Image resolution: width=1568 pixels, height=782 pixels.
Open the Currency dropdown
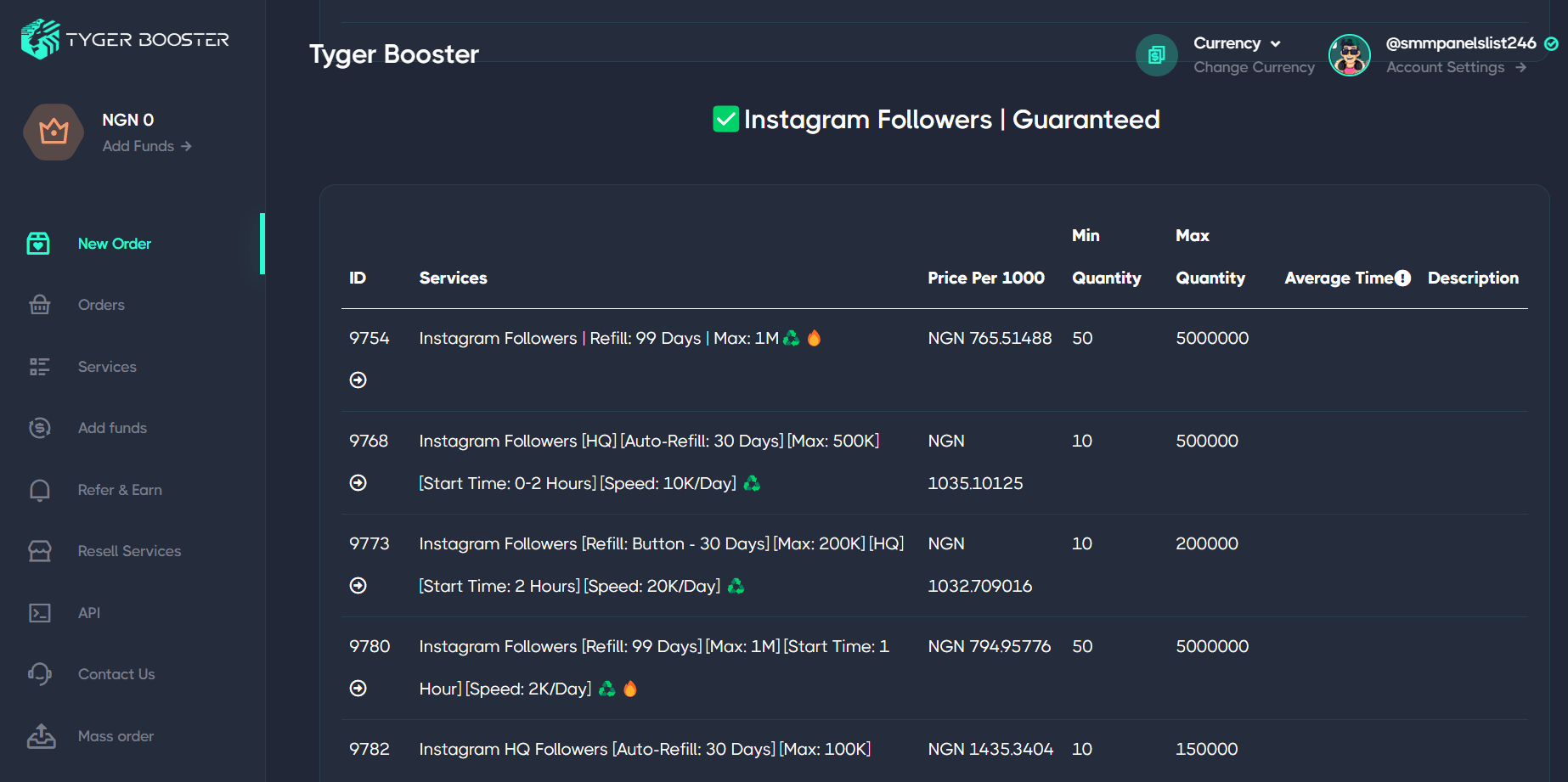tap(1237, 43)
